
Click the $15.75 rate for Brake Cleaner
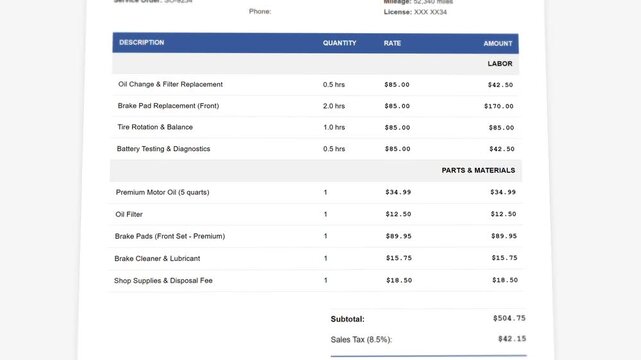click(399, 258)
